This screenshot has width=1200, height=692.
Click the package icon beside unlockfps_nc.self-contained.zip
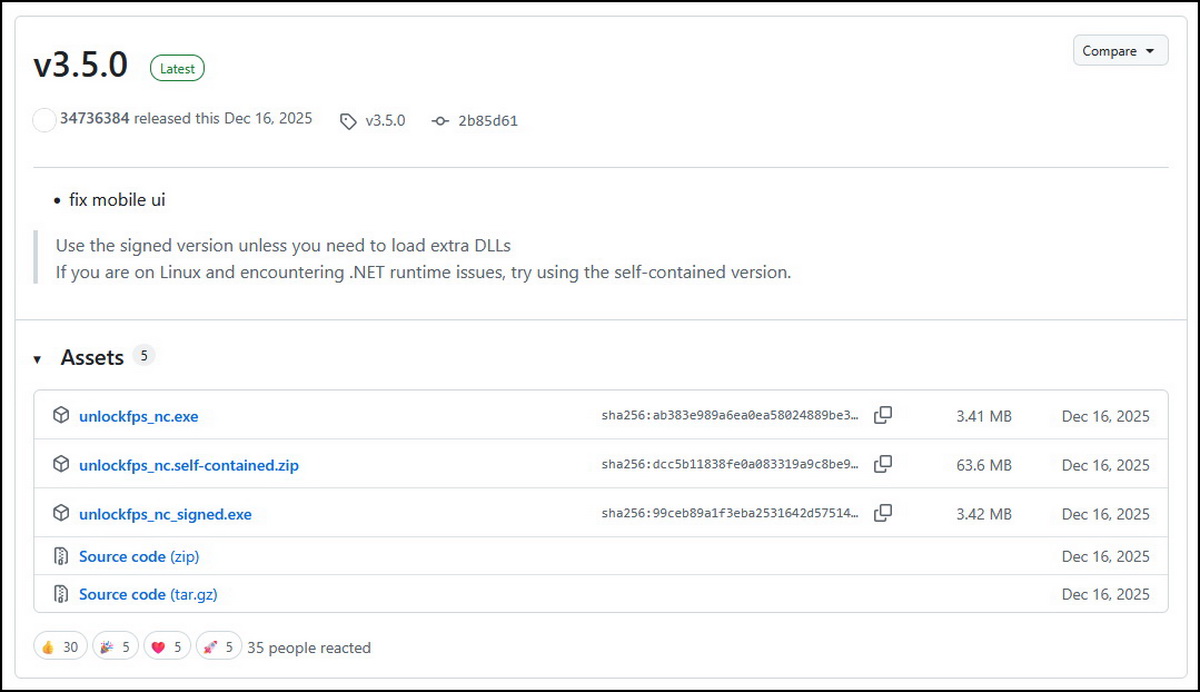point(61,464)
